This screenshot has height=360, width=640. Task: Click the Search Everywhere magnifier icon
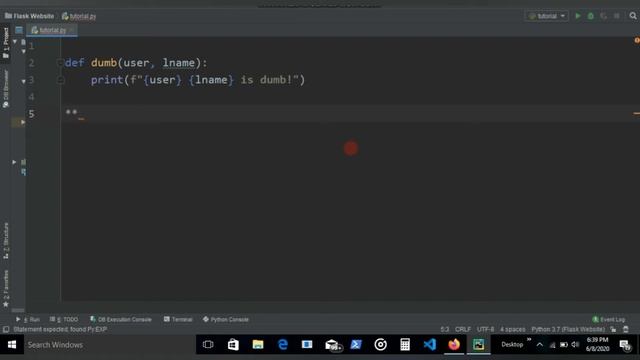[633, 16]
